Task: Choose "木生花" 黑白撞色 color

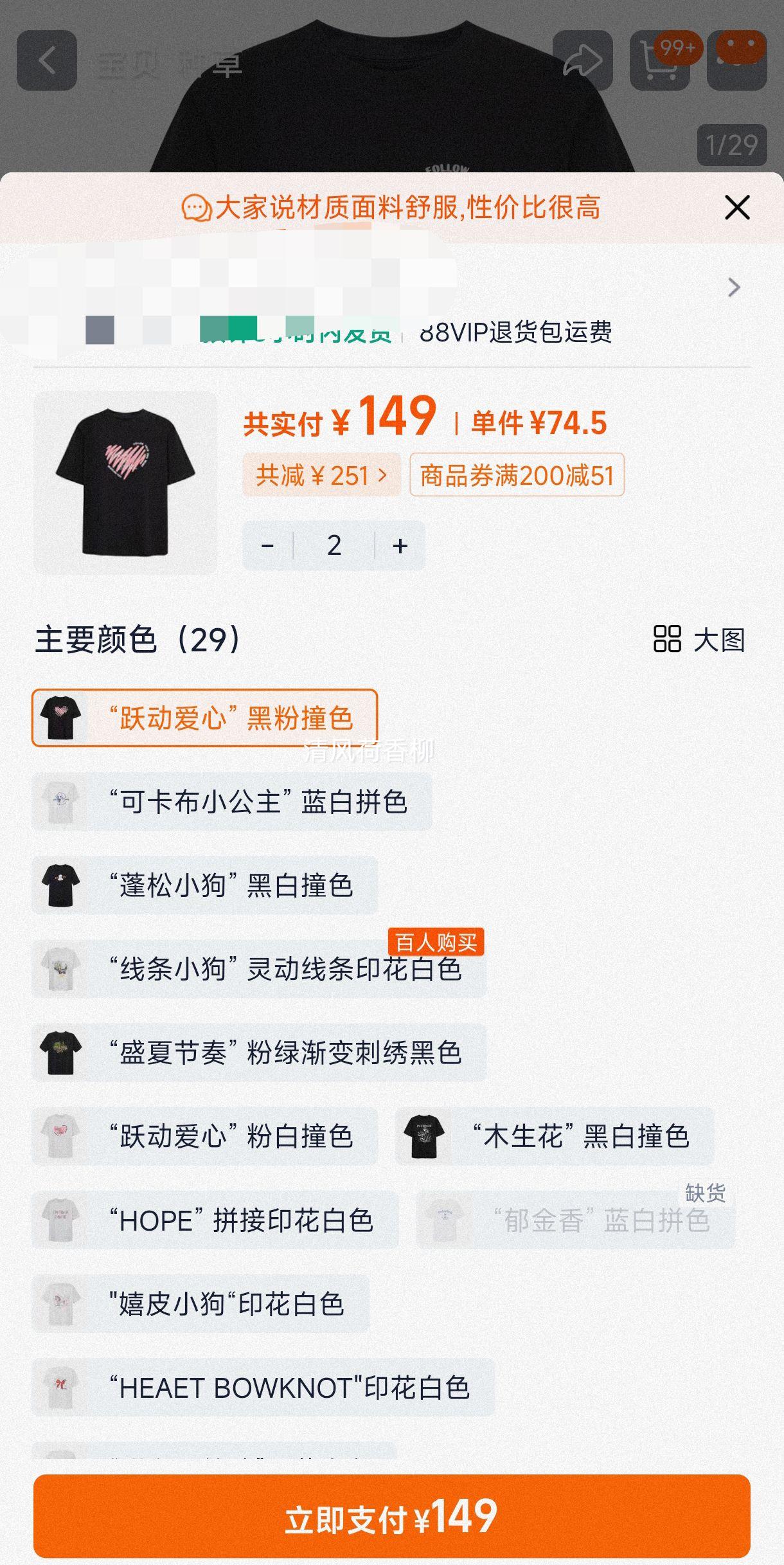Action: tap(555, 1136)
